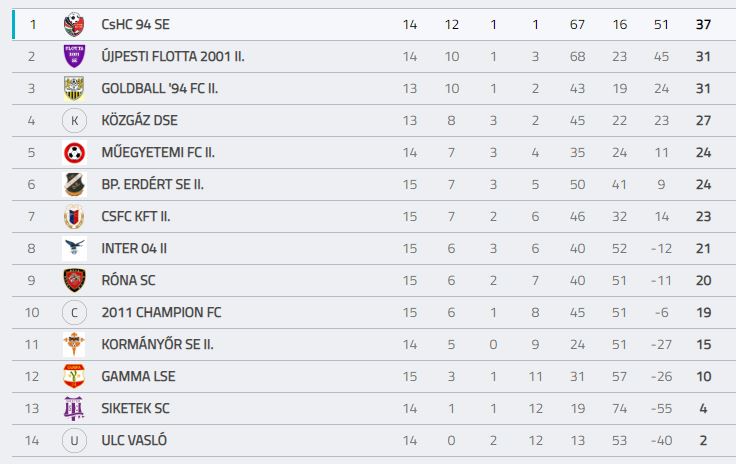Click the first-place row showing 37 points

tap(374, 24)
